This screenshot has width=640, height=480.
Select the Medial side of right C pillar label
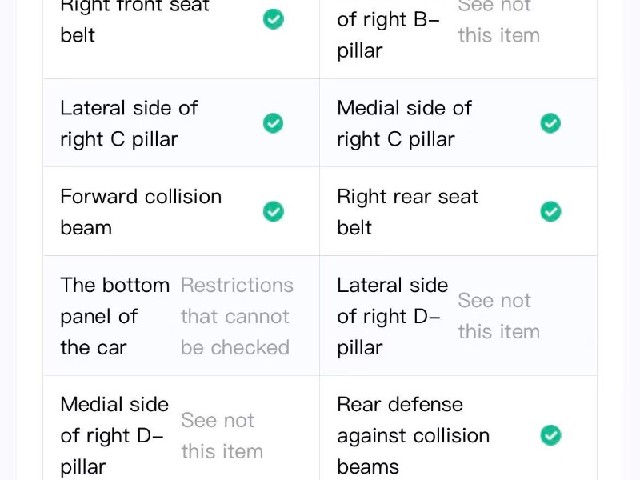404,124
